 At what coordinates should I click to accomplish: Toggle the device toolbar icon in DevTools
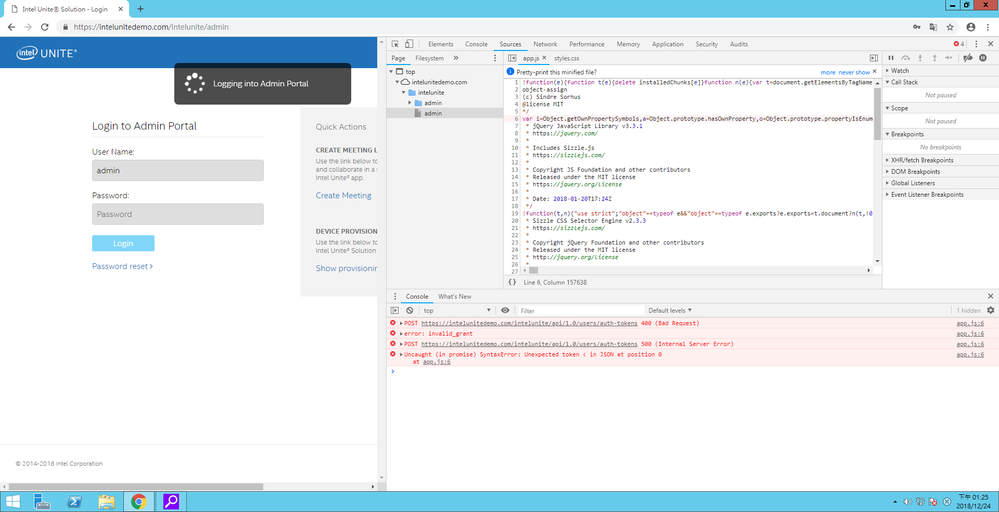click(x=409, y=44)
